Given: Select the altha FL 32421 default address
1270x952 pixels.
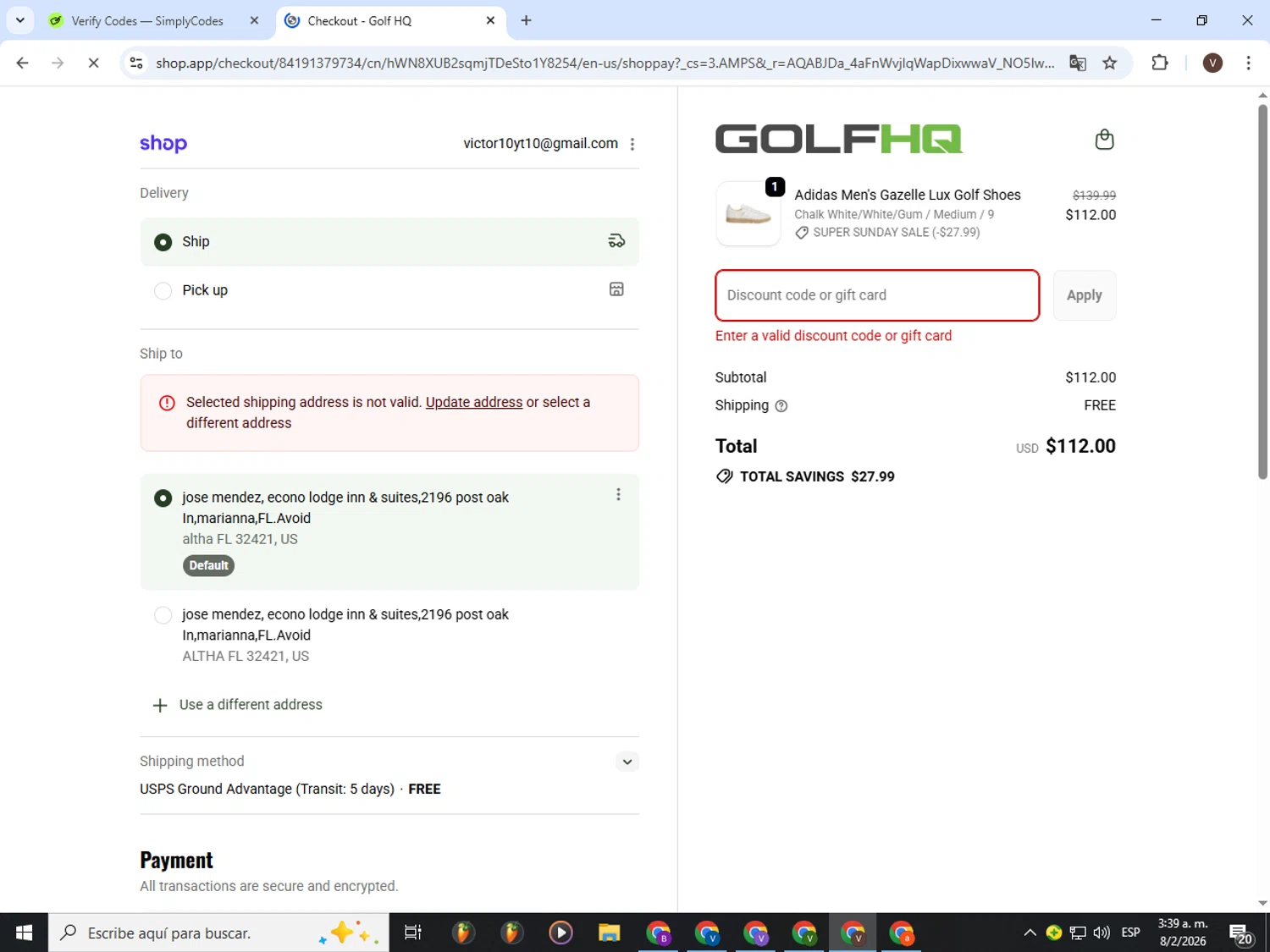Looking at the screenshot, I should [389, 531].
